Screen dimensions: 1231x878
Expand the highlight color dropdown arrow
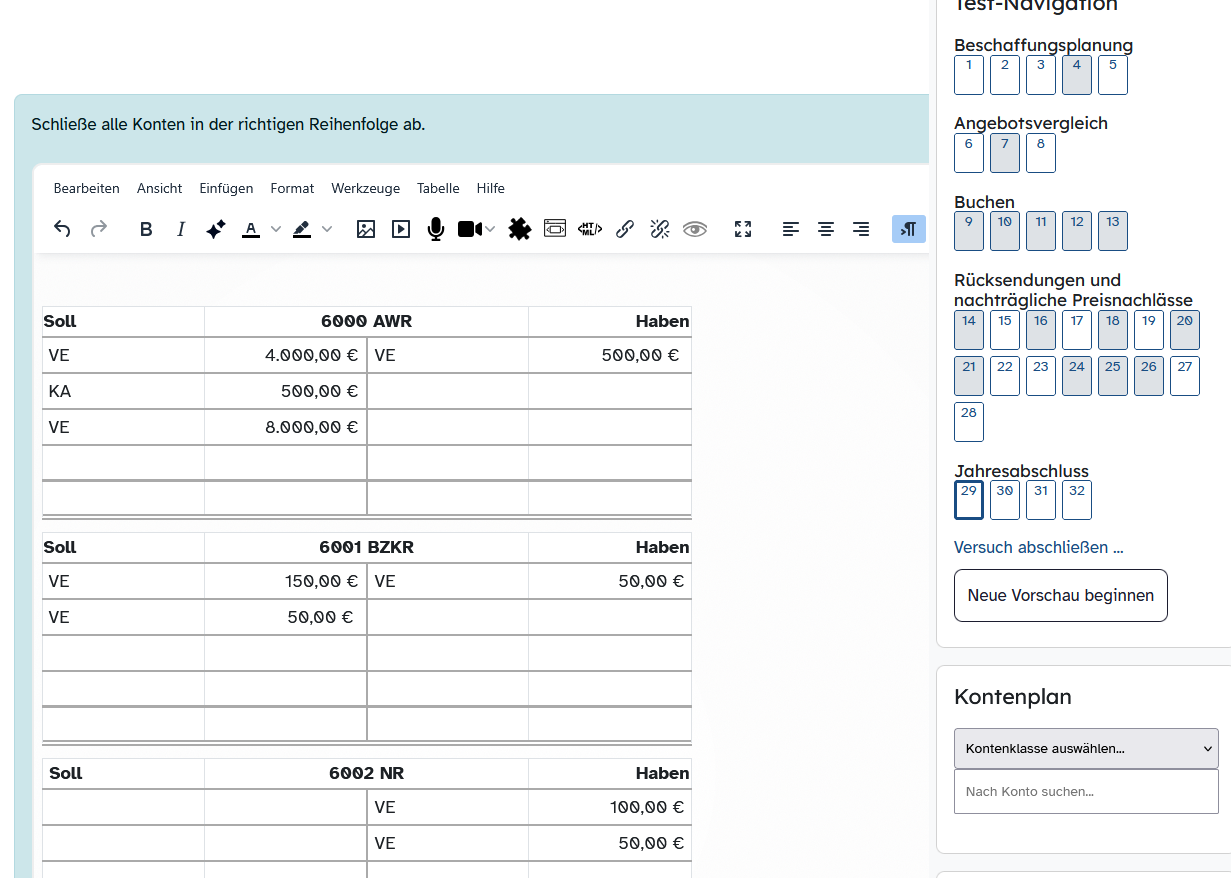tap(326, 229)
